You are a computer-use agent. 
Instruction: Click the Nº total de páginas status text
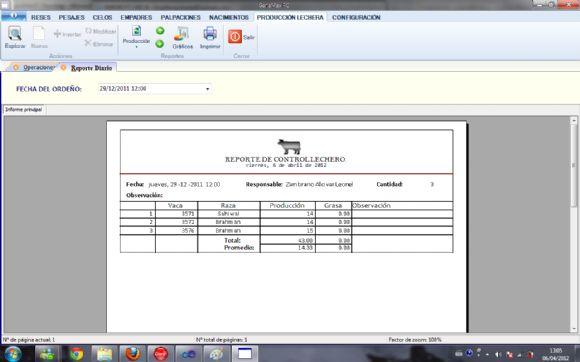[x=221, y=339]
